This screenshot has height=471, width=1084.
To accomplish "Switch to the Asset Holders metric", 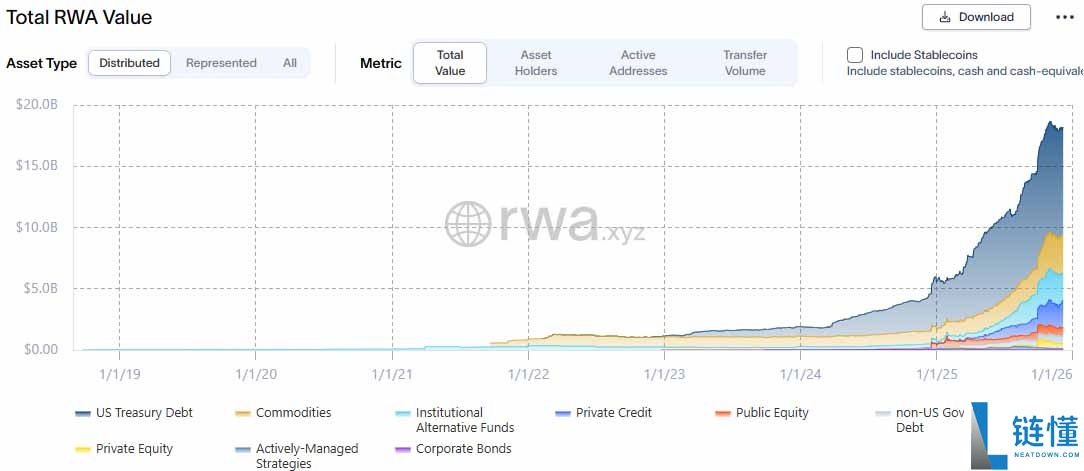I will (x=536, y=63).
